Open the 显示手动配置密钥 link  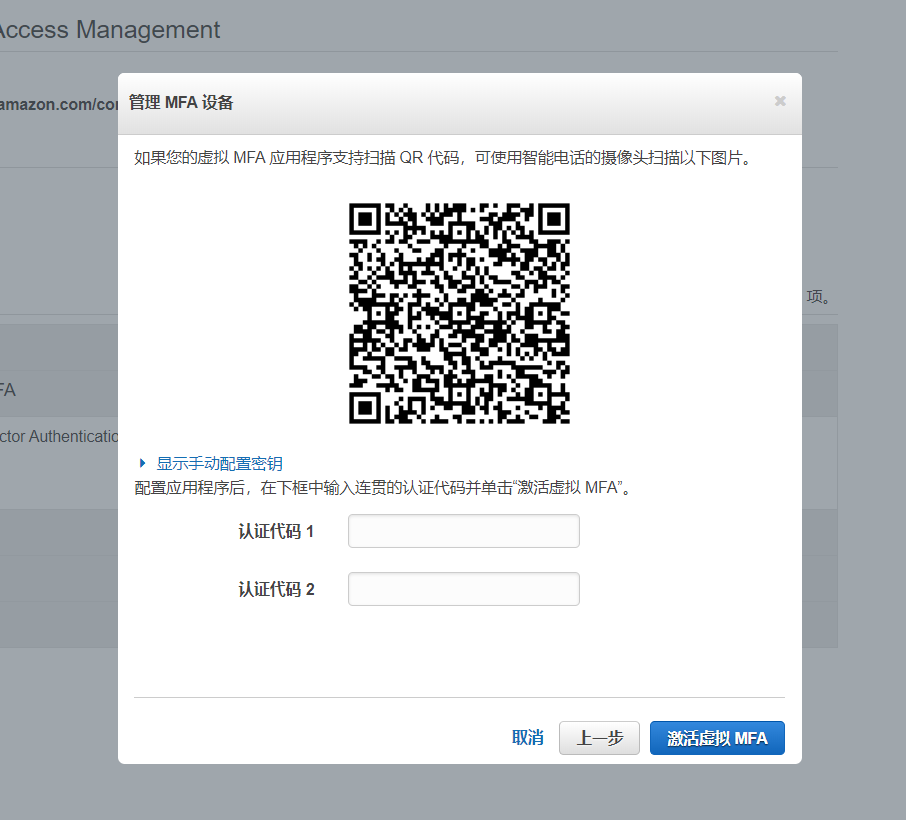click(x=220, y=463)
